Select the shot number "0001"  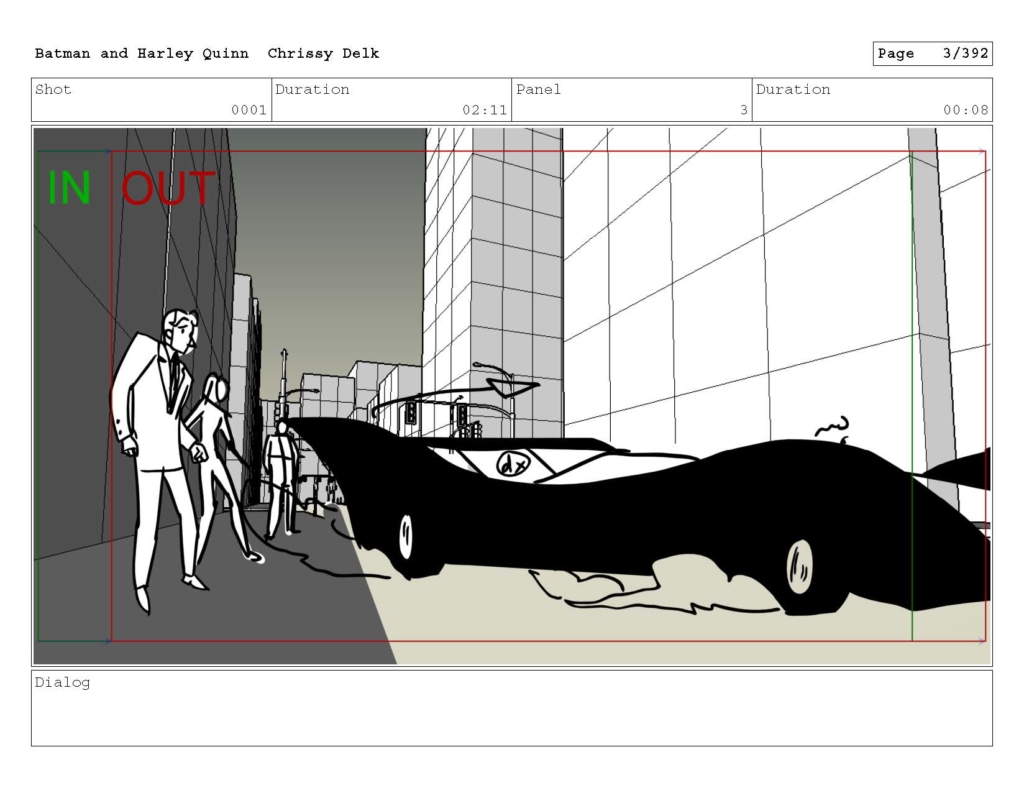click(249, 110)
